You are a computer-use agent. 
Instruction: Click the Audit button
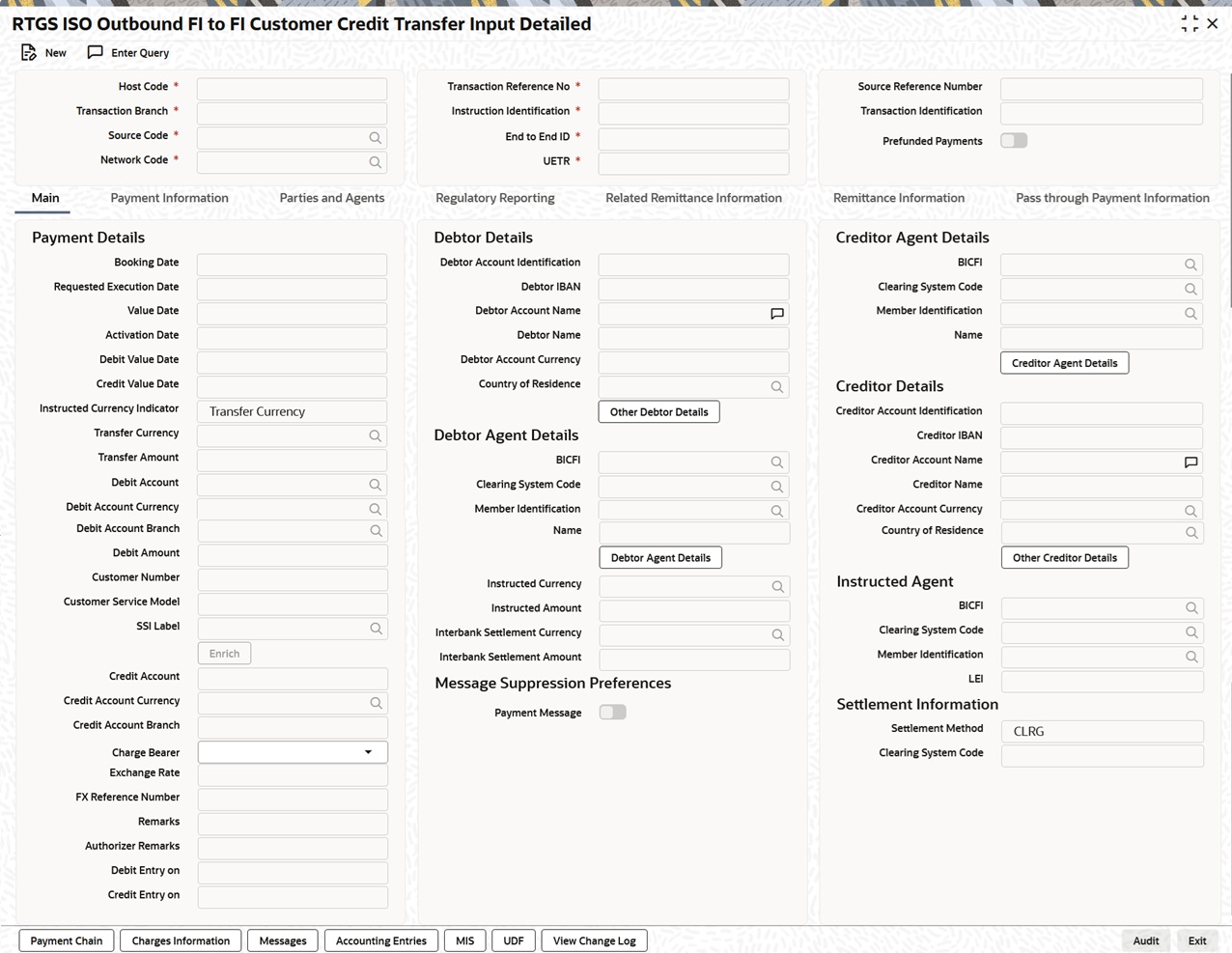[x=1146, y=940]
